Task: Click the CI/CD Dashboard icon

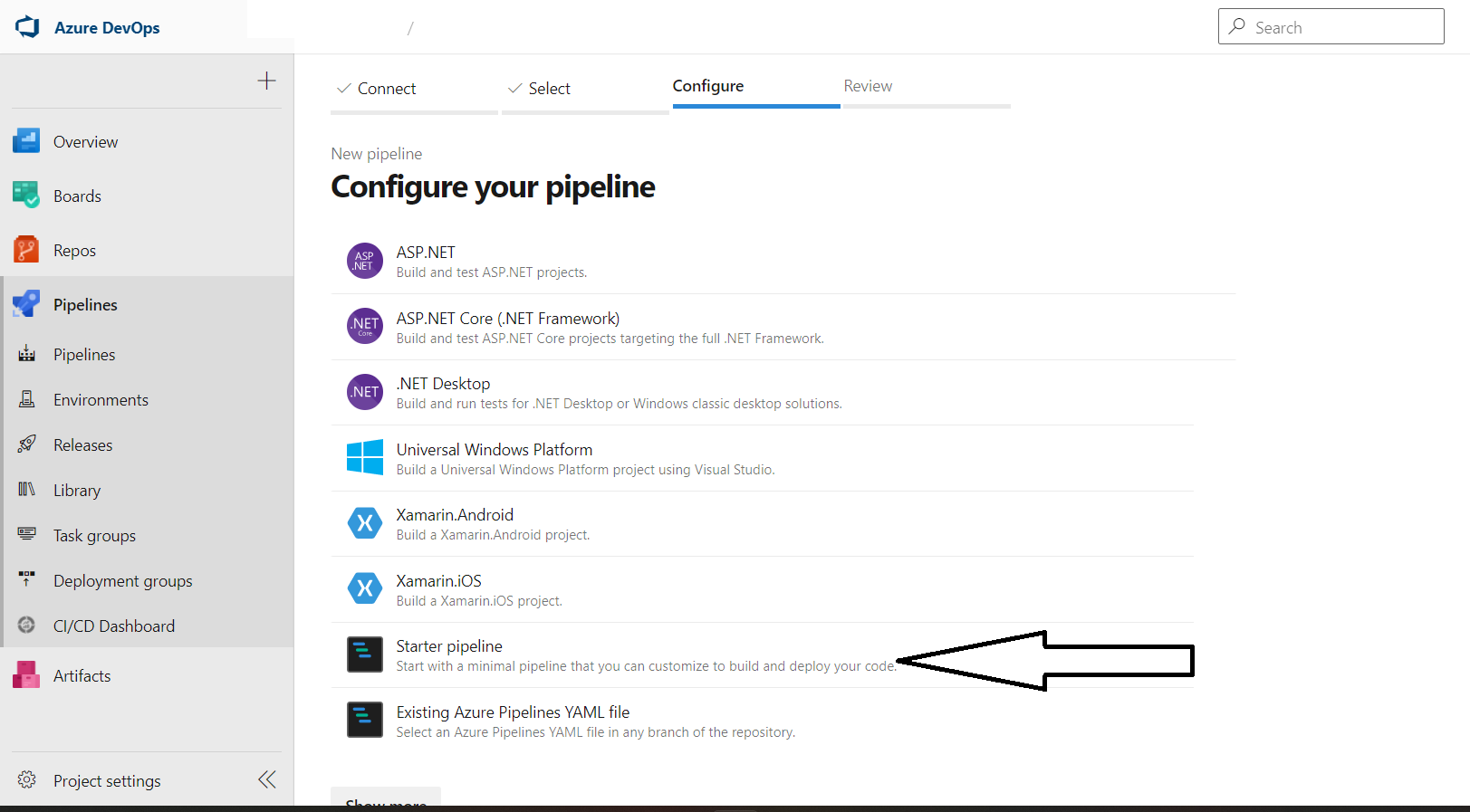Action: (x=27, y=626)
